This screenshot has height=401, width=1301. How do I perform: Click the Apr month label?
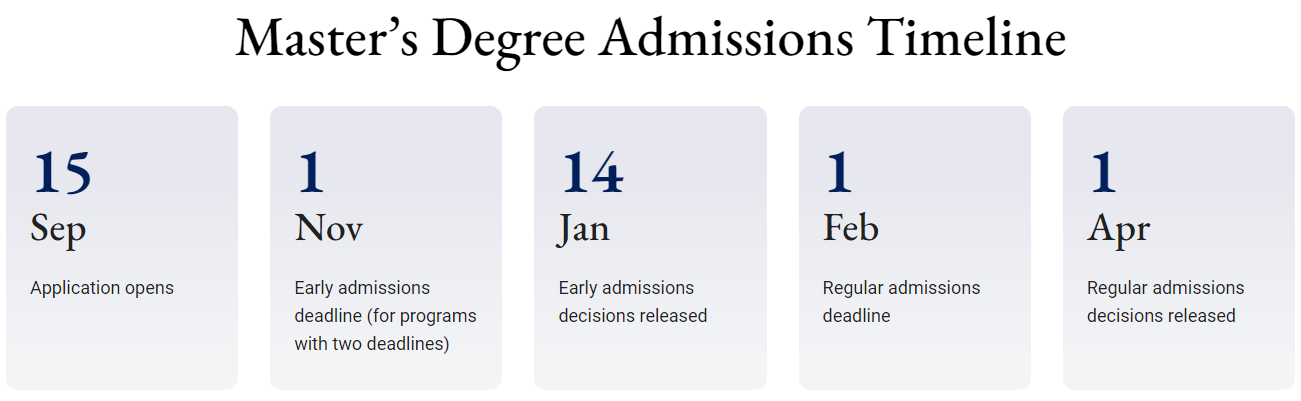coord(1119,229)
